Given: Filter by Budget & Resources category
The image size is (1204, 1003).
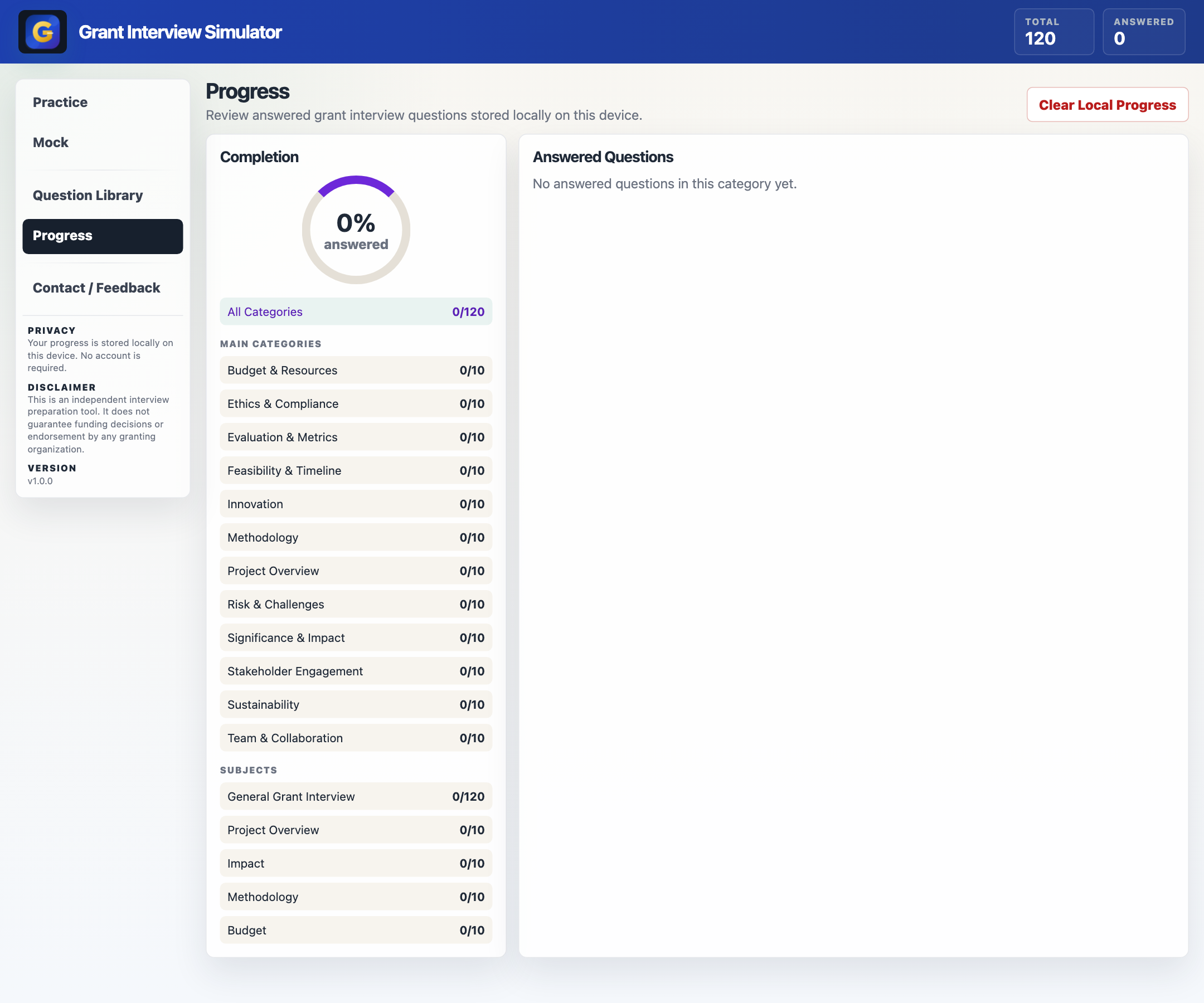Looking at the screenshot, I should pyautogui.click(x=356, y=370).
